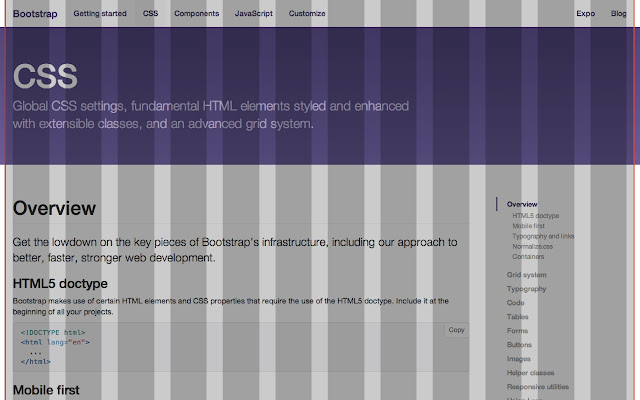Visit the Expo link in navbar
Viewport: 640px width, 400px height.
[x=585, y=13]
